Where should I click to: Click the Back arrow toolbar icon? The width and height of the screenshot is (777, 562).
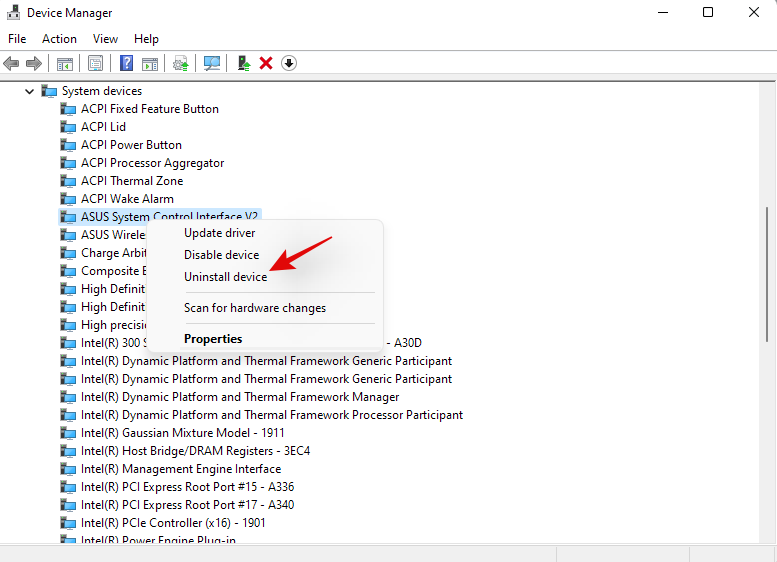pos(12,63)
